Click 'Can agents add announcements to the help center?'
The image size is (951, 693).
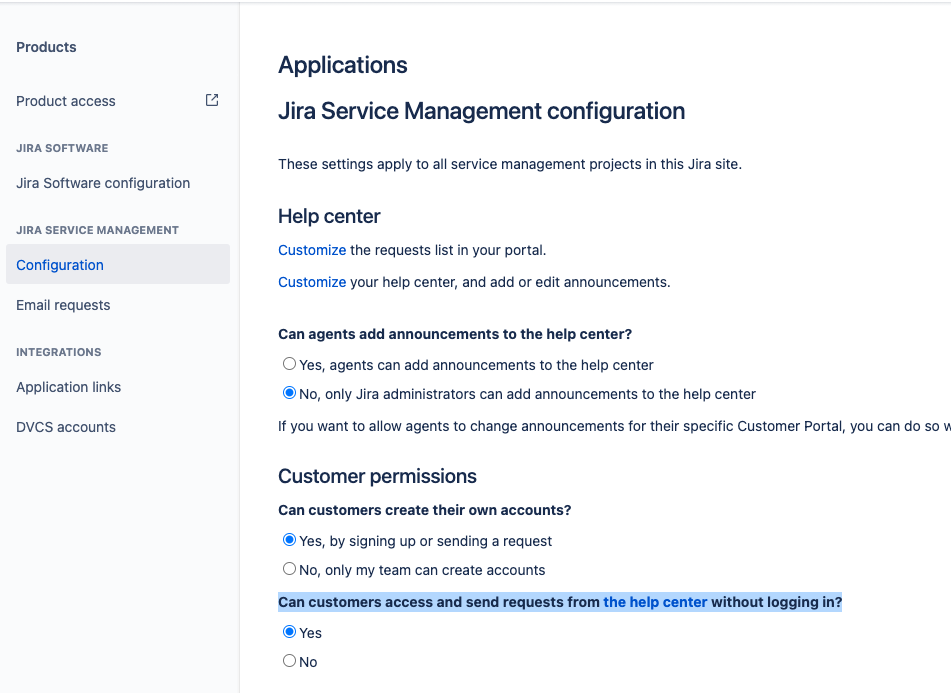coord(455,334)
